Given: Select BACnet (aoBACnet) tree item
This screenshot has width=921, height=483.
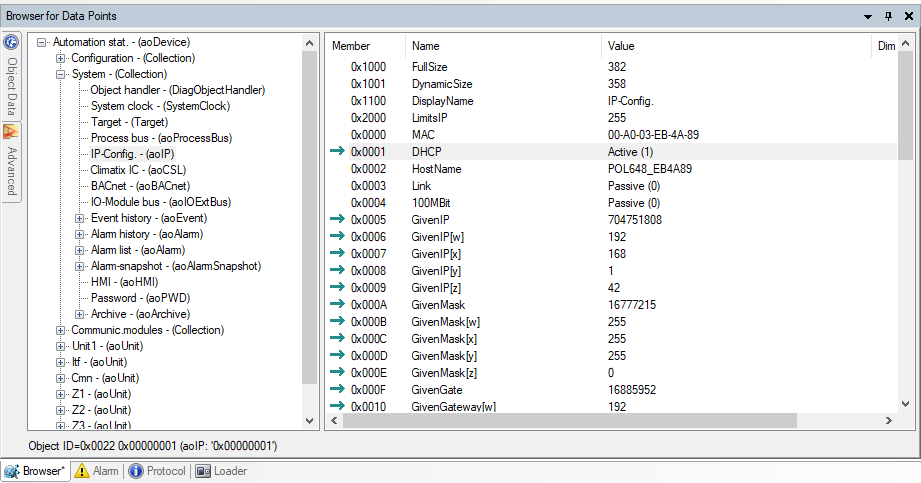Looking at the screenshot, I should coord(140,186).
